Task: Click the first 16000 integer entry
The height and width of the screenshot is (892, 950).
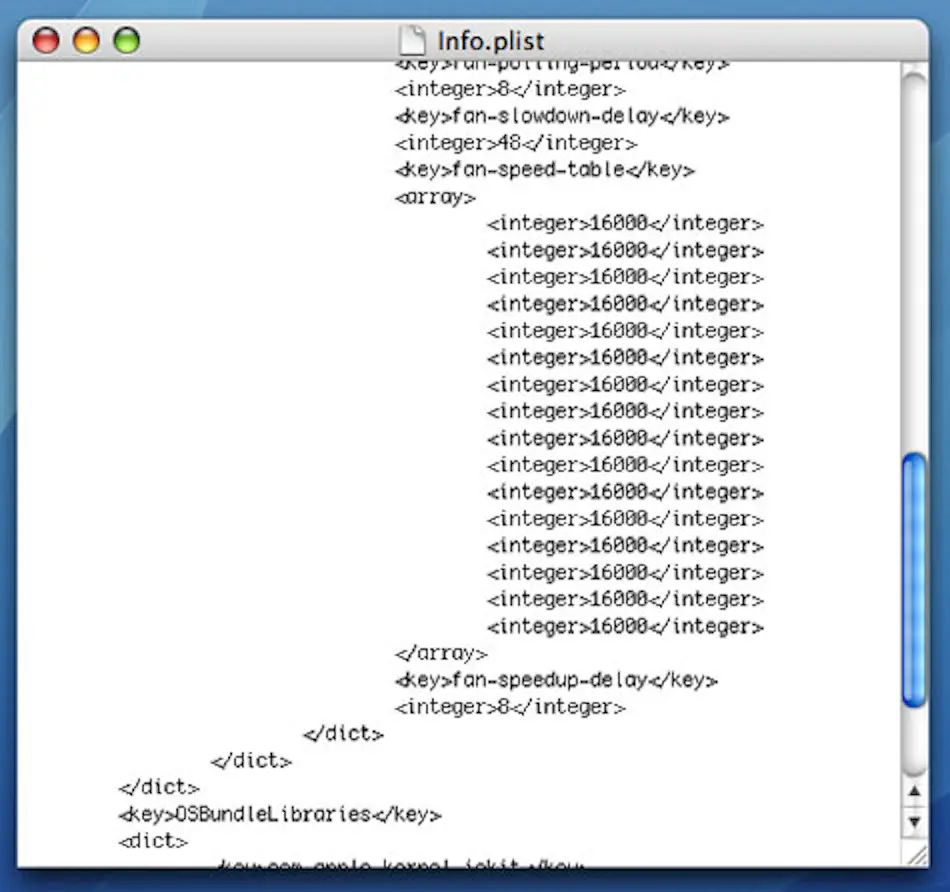Action: point(624,223)
